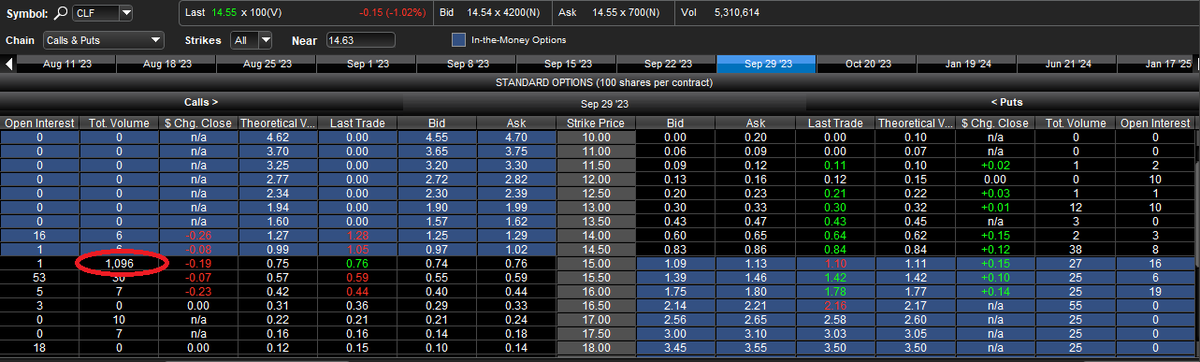Click the Ask 14.55 x 700(N) quote
This screenshot has width=1200, height=362.
click(609, 14)
